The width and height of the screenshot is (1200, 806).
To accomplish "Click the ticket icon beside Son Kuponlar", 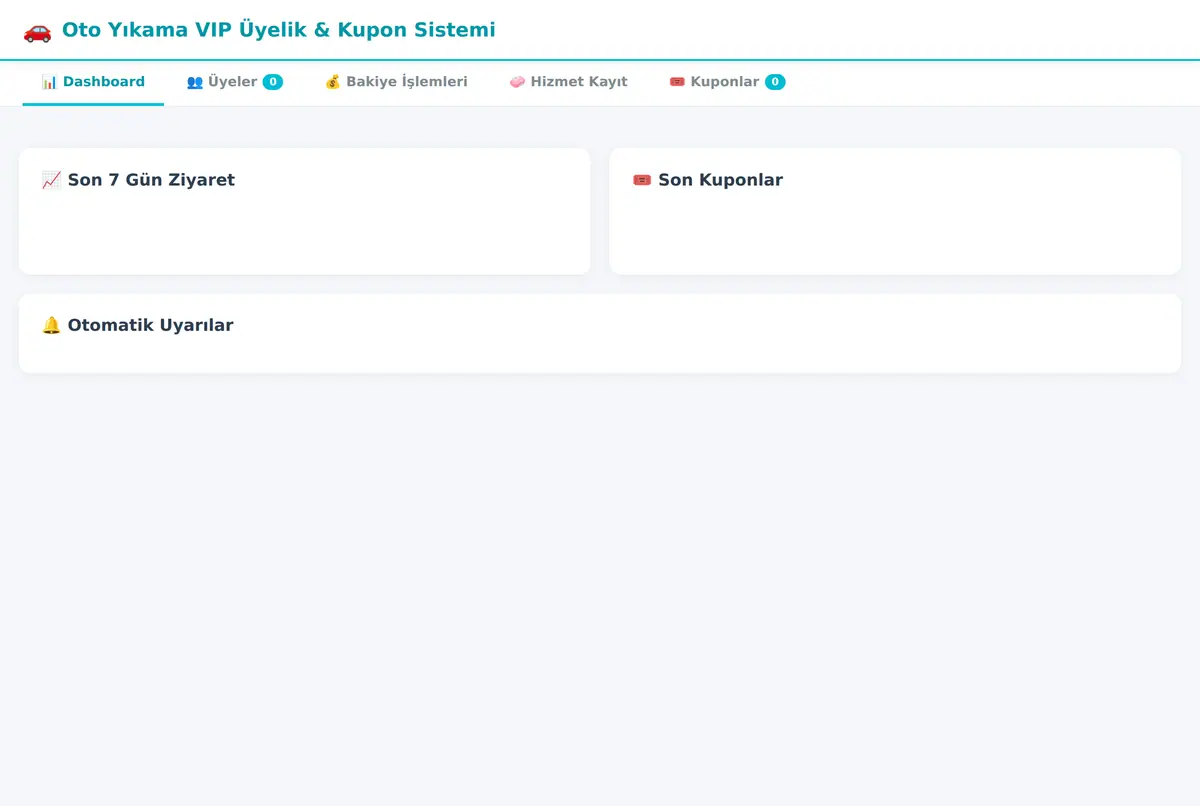I will point(642,180).
